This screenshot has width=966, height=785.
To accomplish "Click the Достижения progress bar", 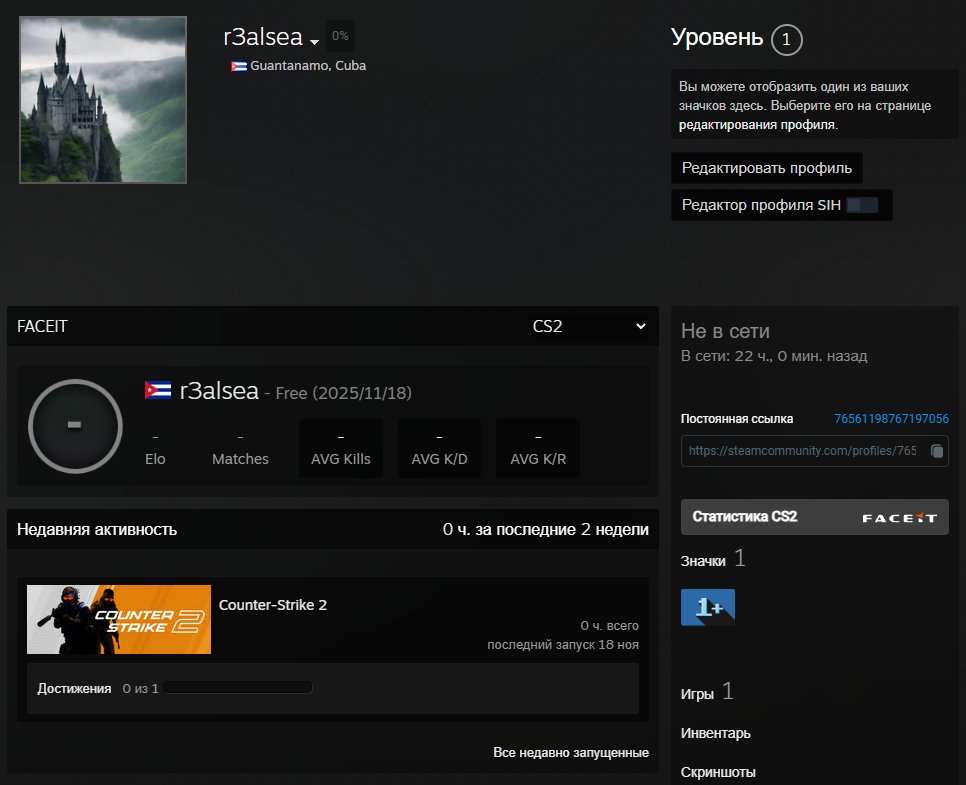I will tap(238, 688).
